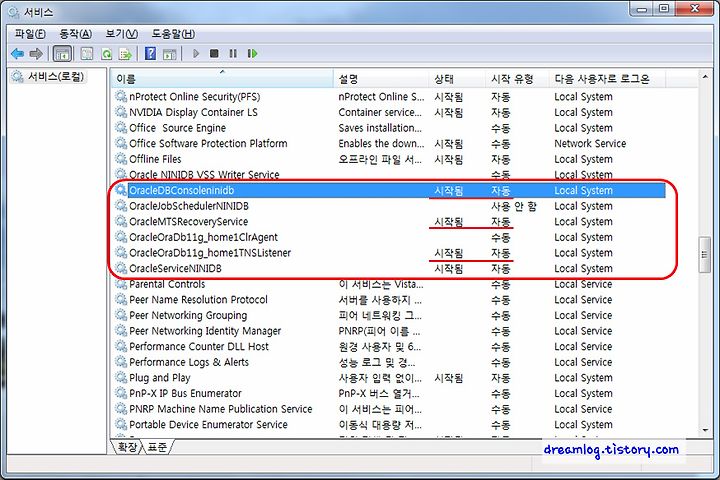Select Office Software Protection Platform service
The height and width of the screenshot is (480, 720).
[x=389, y=144]
